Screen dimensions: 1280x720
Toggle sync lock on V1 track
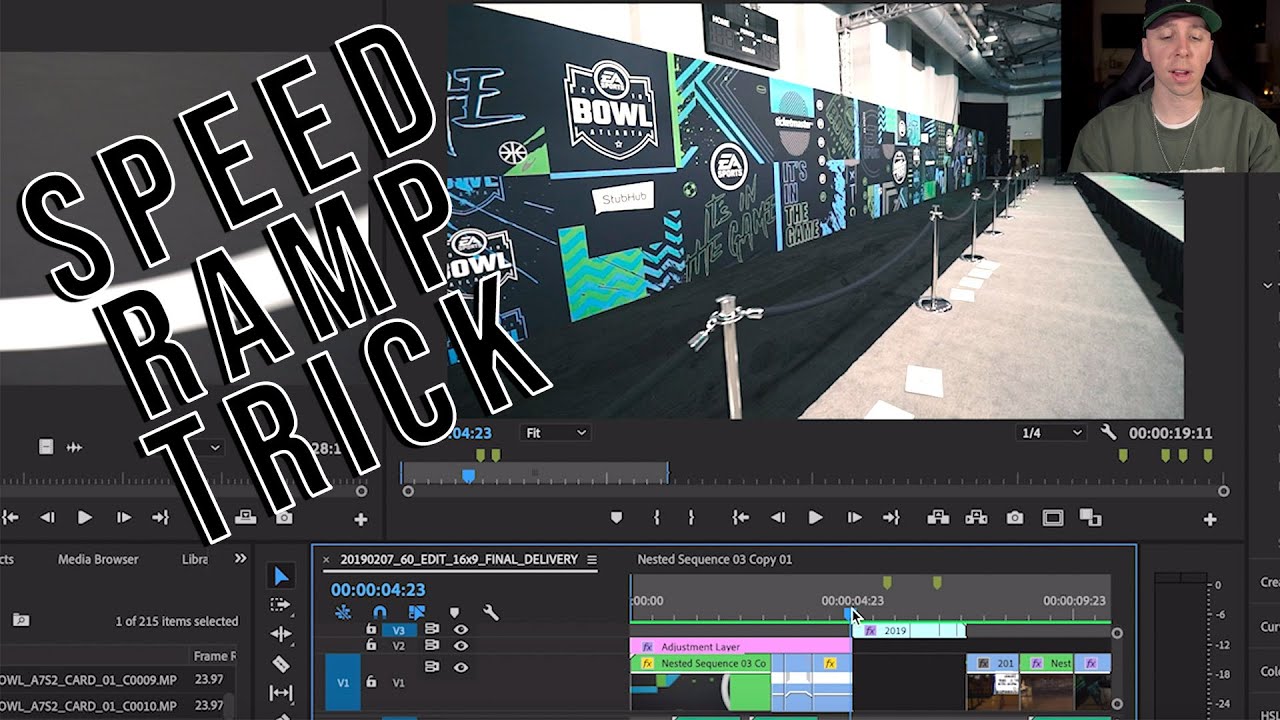pos(432,666)
